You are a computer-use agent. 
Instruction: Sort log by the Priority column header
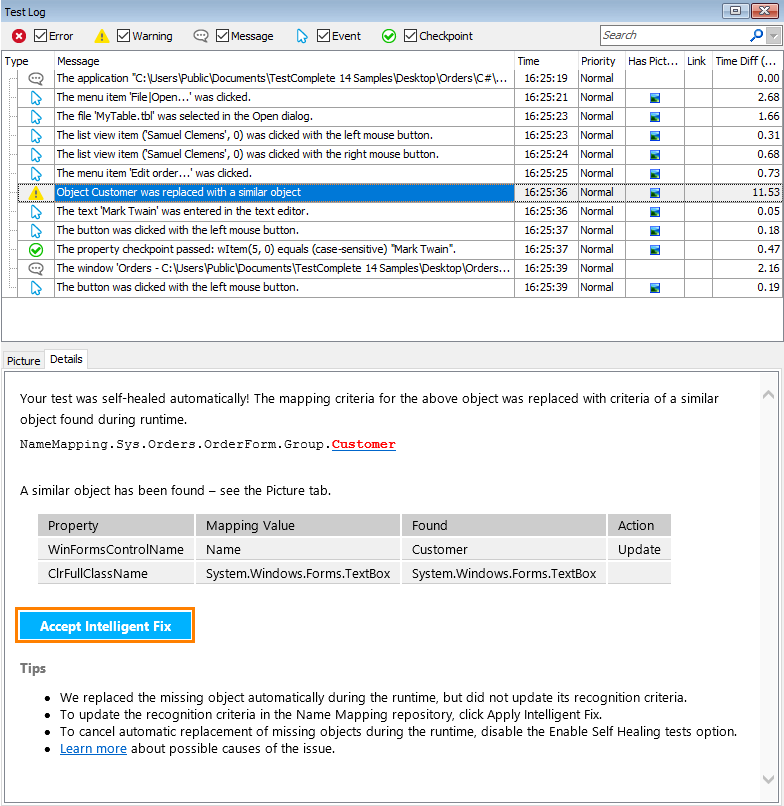598,61
